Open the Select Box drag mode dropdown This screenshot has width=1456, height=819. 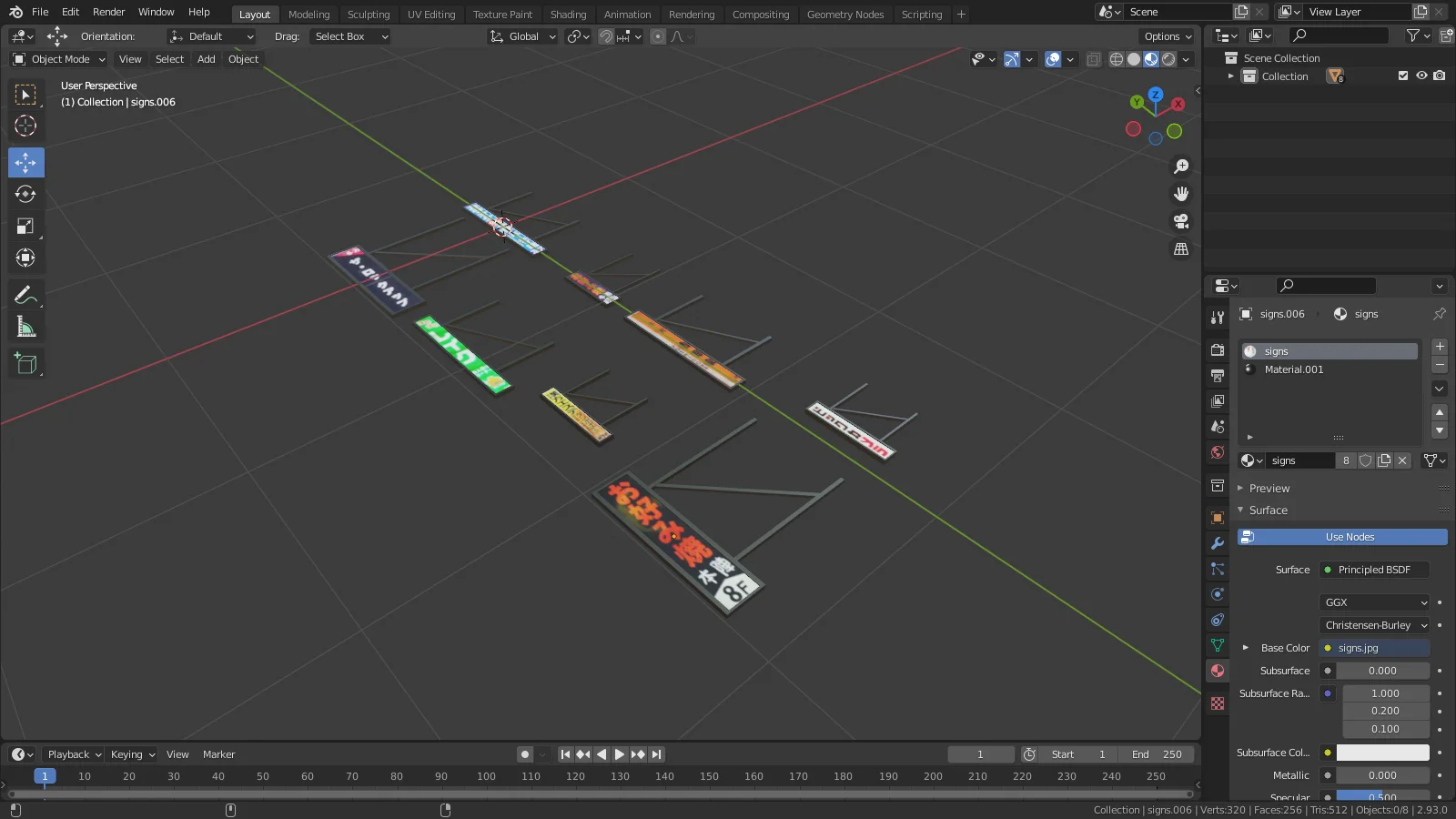pos(349,36)
